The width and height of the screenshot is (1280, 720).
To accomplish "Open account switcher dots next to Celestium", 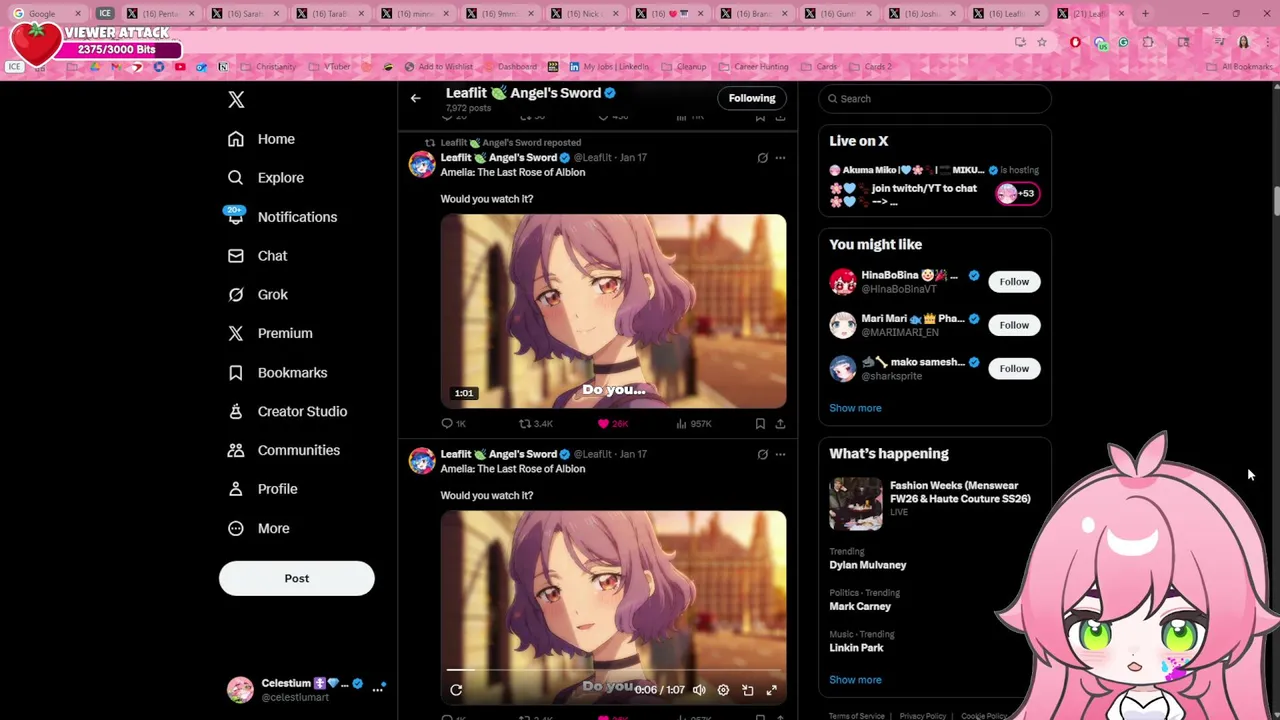I will click(378, 689).
